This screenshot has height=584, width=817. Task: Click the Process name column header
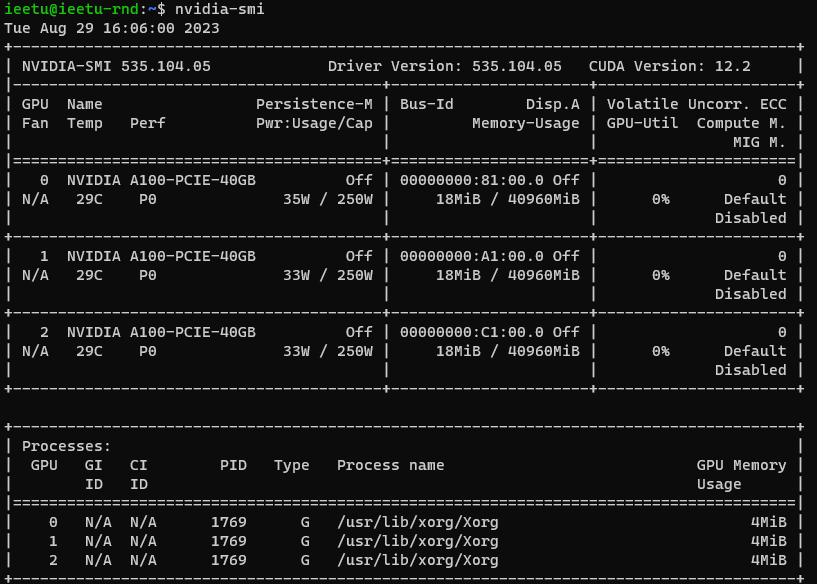click(390, 465)
